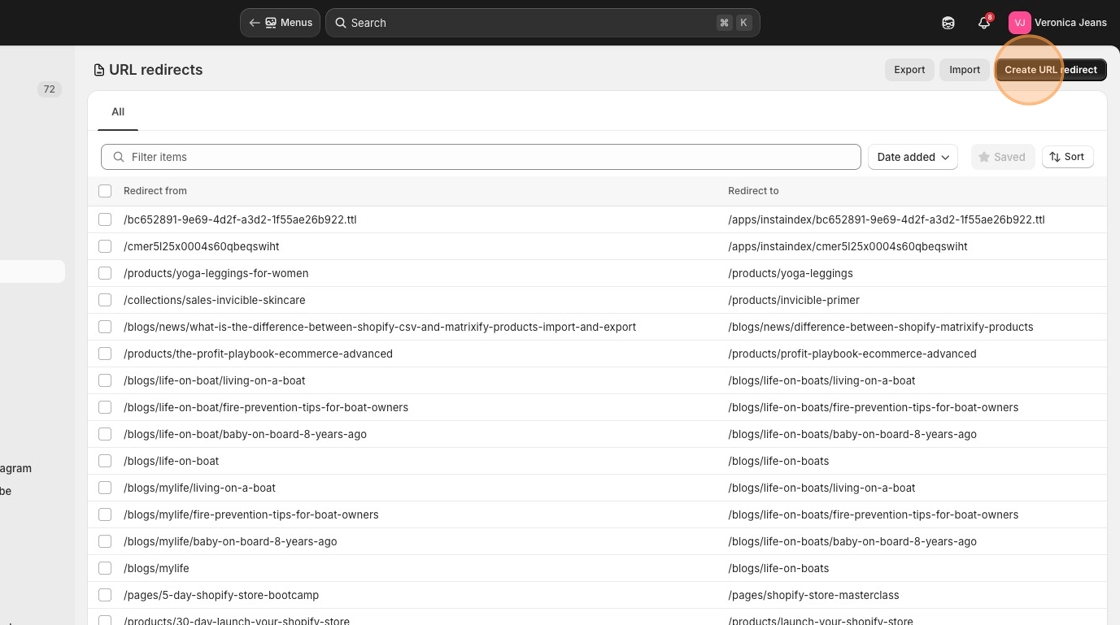Select the /blogs/life-on-boat row checkbox
Image resolution: width=1120 pixels, height=625 pixels.
(105, 461)
